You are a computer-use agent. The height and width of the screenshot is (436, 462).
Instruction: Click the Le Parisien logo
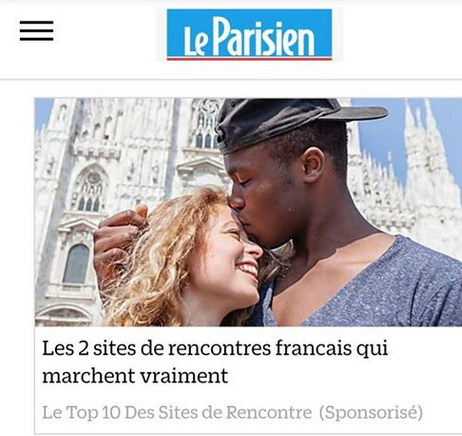click(x=249, y=35)
